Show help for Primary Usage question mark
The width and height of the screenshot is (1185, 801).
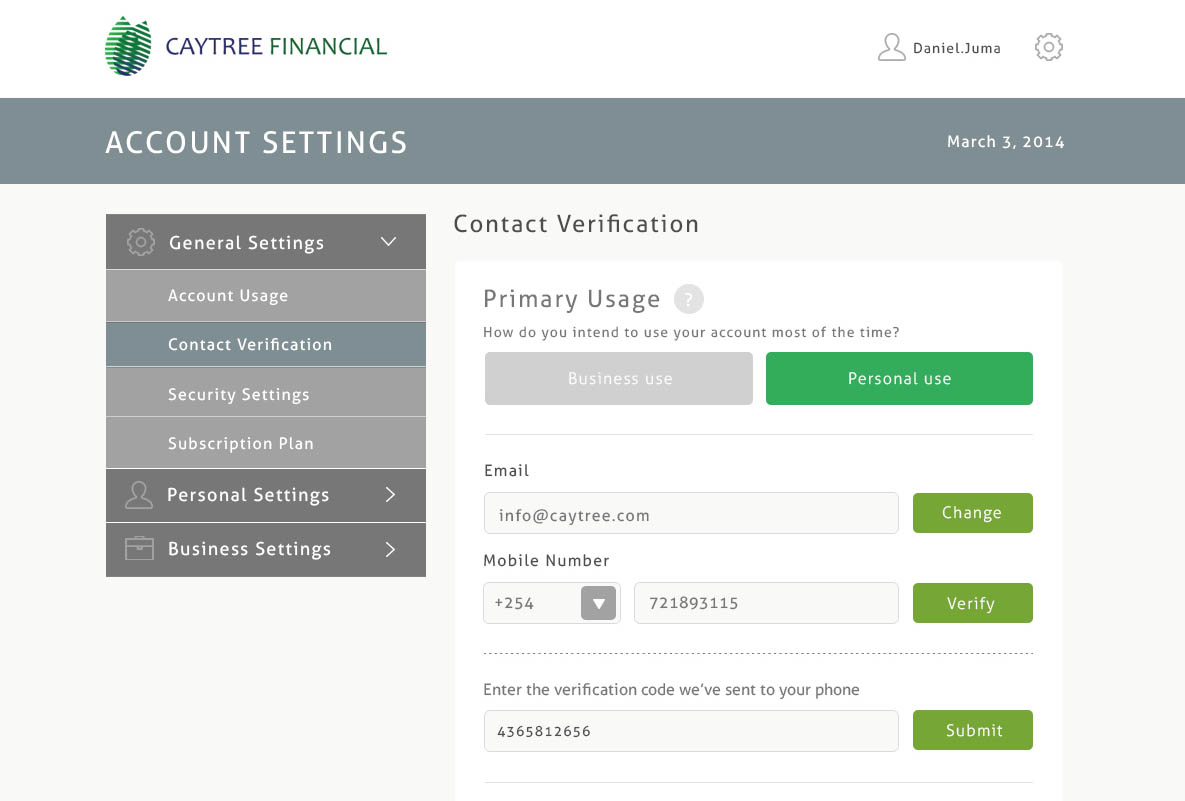[x=688, y=299]
